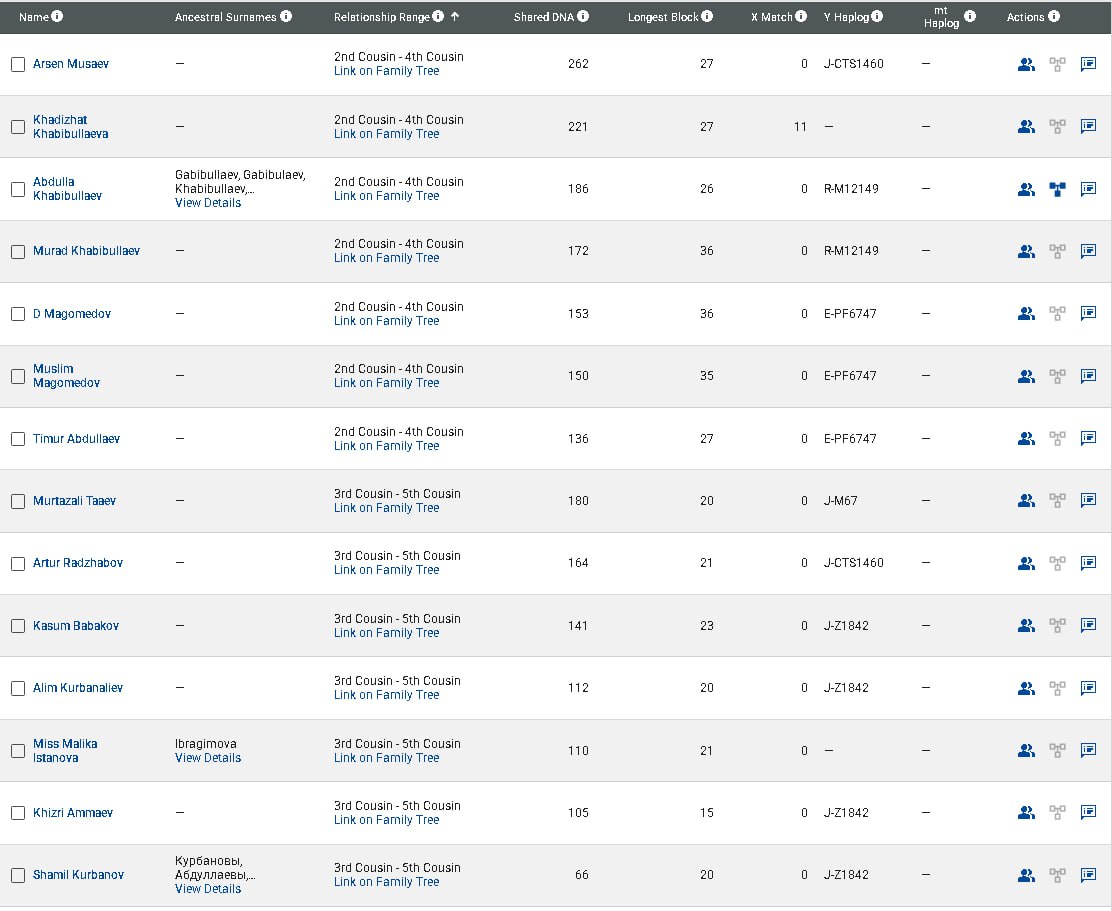Sort by Longest Block column header

tap(663, 16)
